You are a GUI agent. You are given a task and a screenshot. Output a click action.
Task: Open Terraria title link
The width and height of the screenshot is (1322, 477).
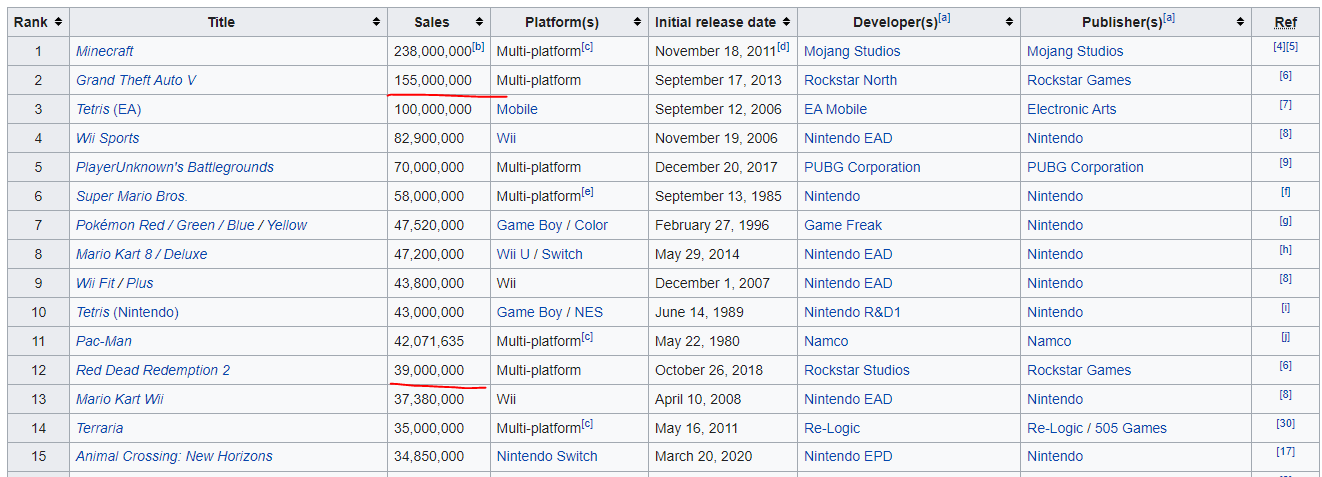point(100,428)
